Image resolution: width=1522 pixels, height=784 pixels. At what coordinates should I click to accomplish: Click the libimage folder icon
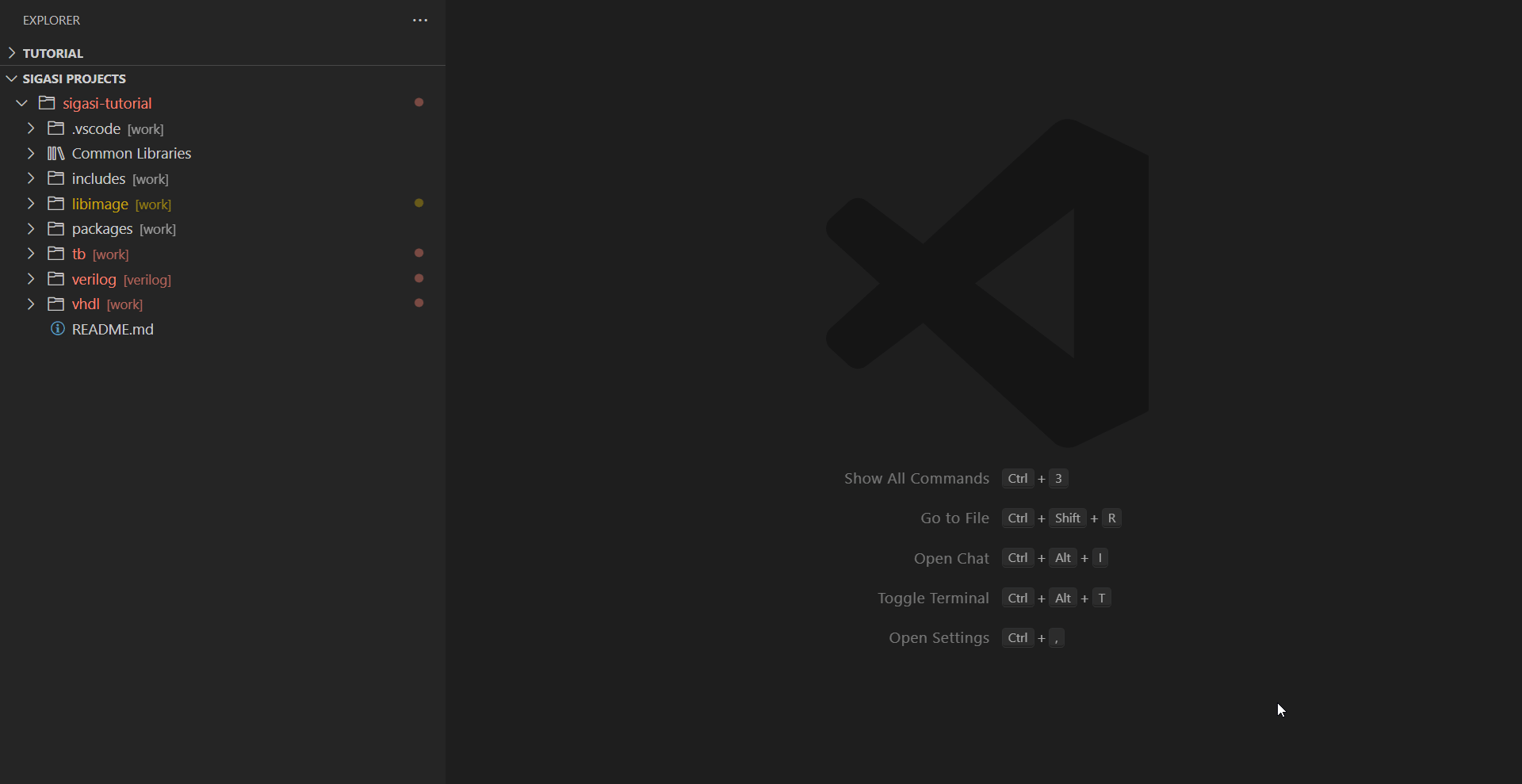coord(55,203)
